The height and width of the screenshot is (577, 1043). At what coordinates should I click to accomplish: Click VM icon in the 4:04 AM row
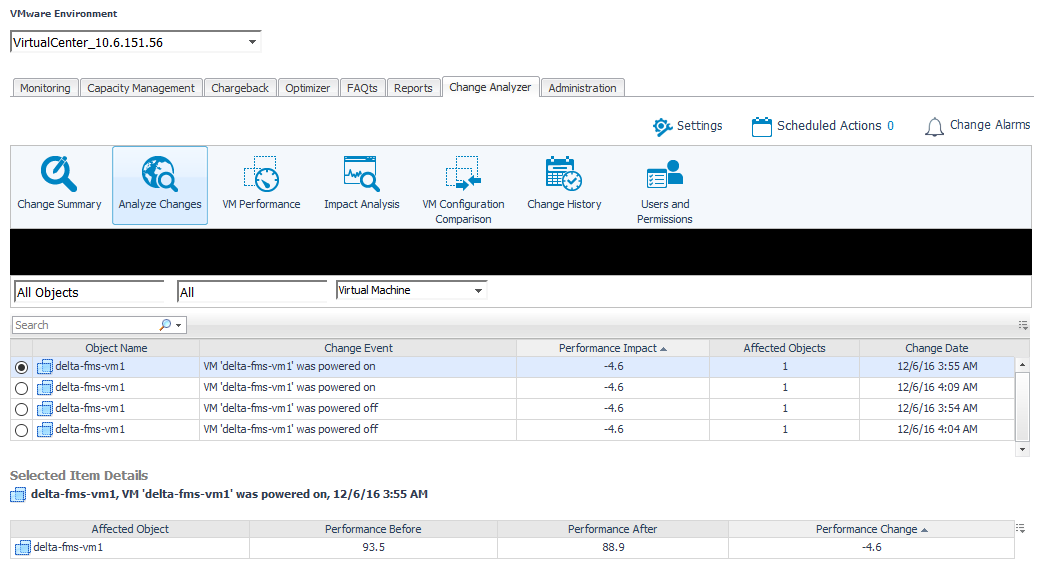(45, 430)
